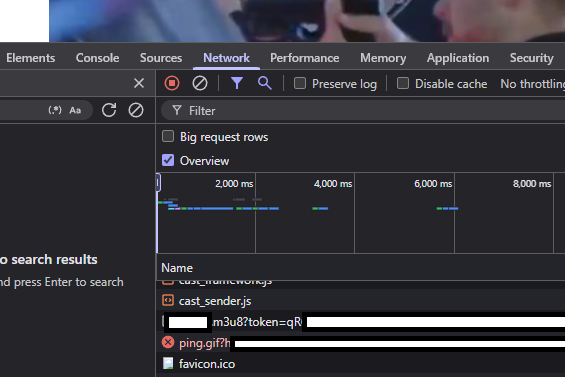Switch to the Console tab

pyautogui.click(x=97, y=58)
